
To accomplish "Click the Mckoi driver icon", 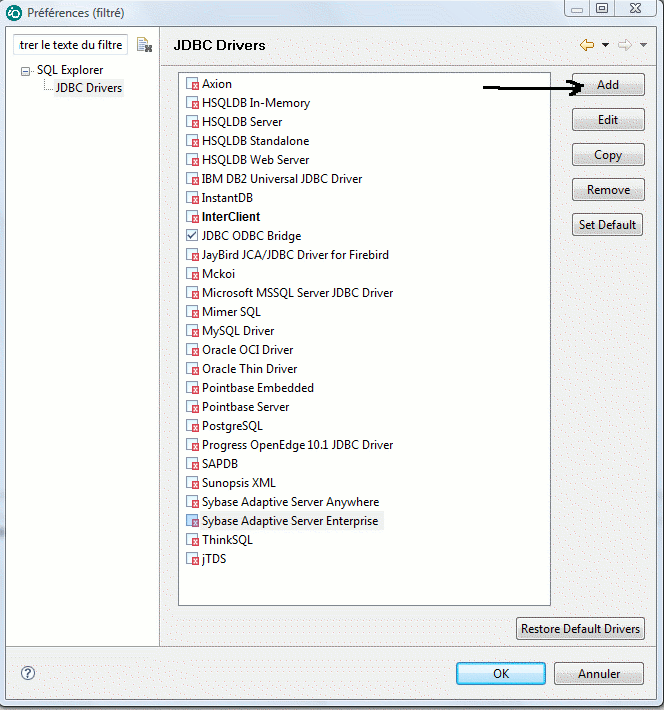I will click(192, 274).
